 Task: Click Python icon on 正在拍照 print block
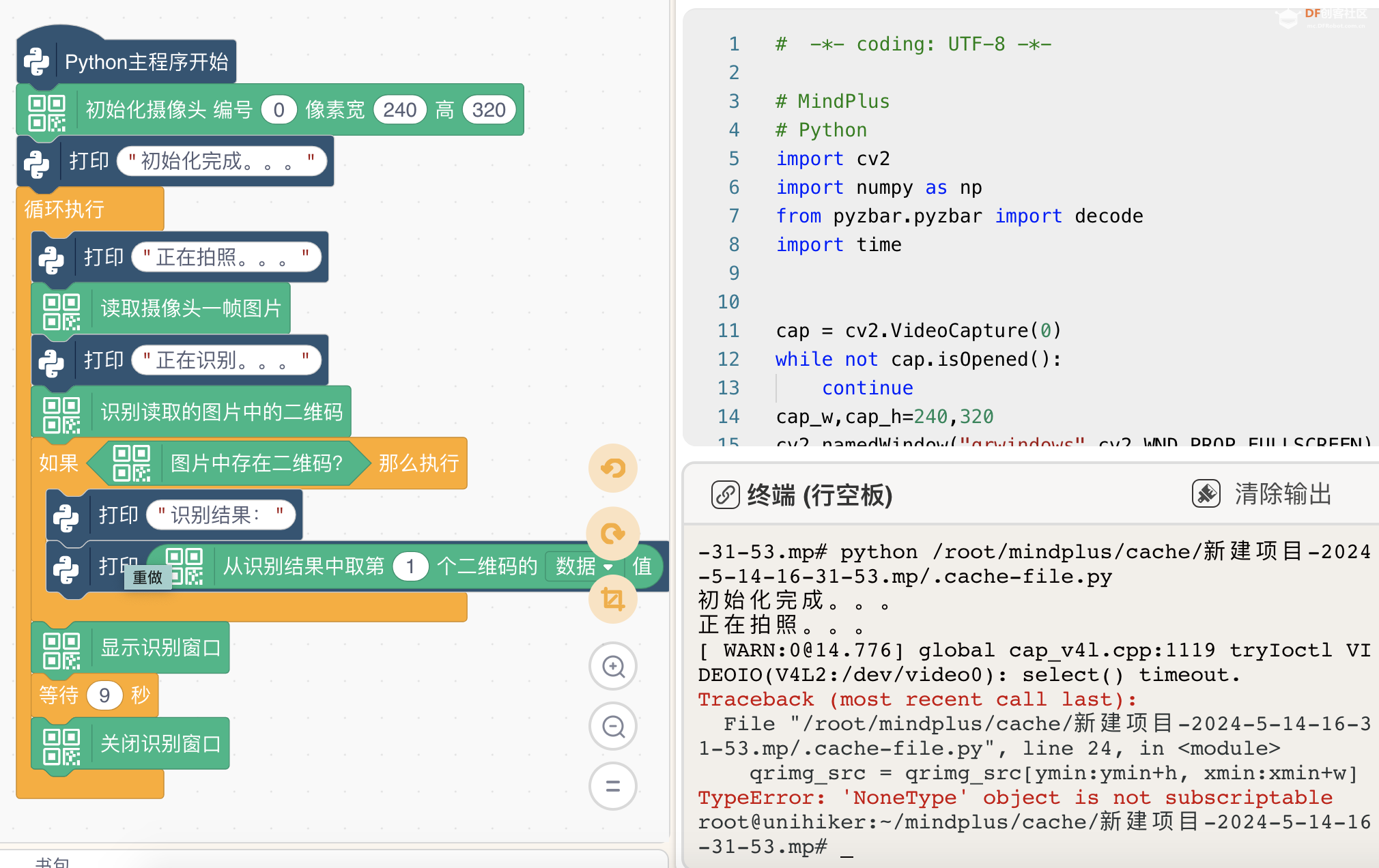point(51,260)
